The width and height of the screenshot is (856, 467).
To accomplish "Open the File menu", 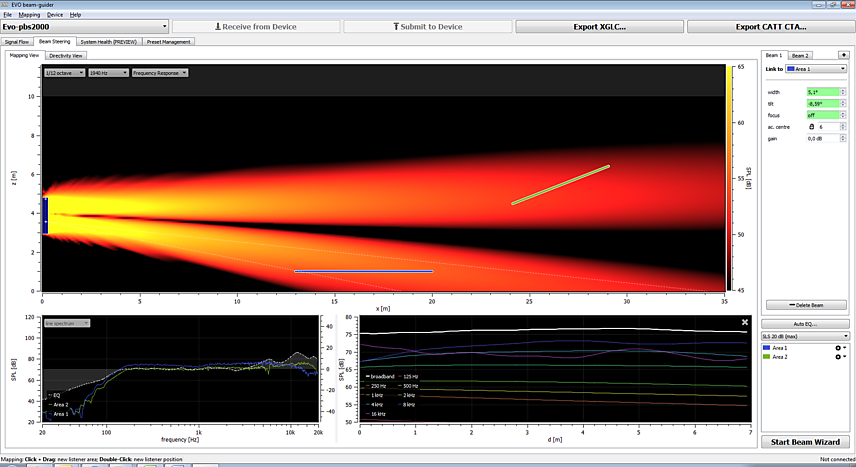I will click(8, 15).
